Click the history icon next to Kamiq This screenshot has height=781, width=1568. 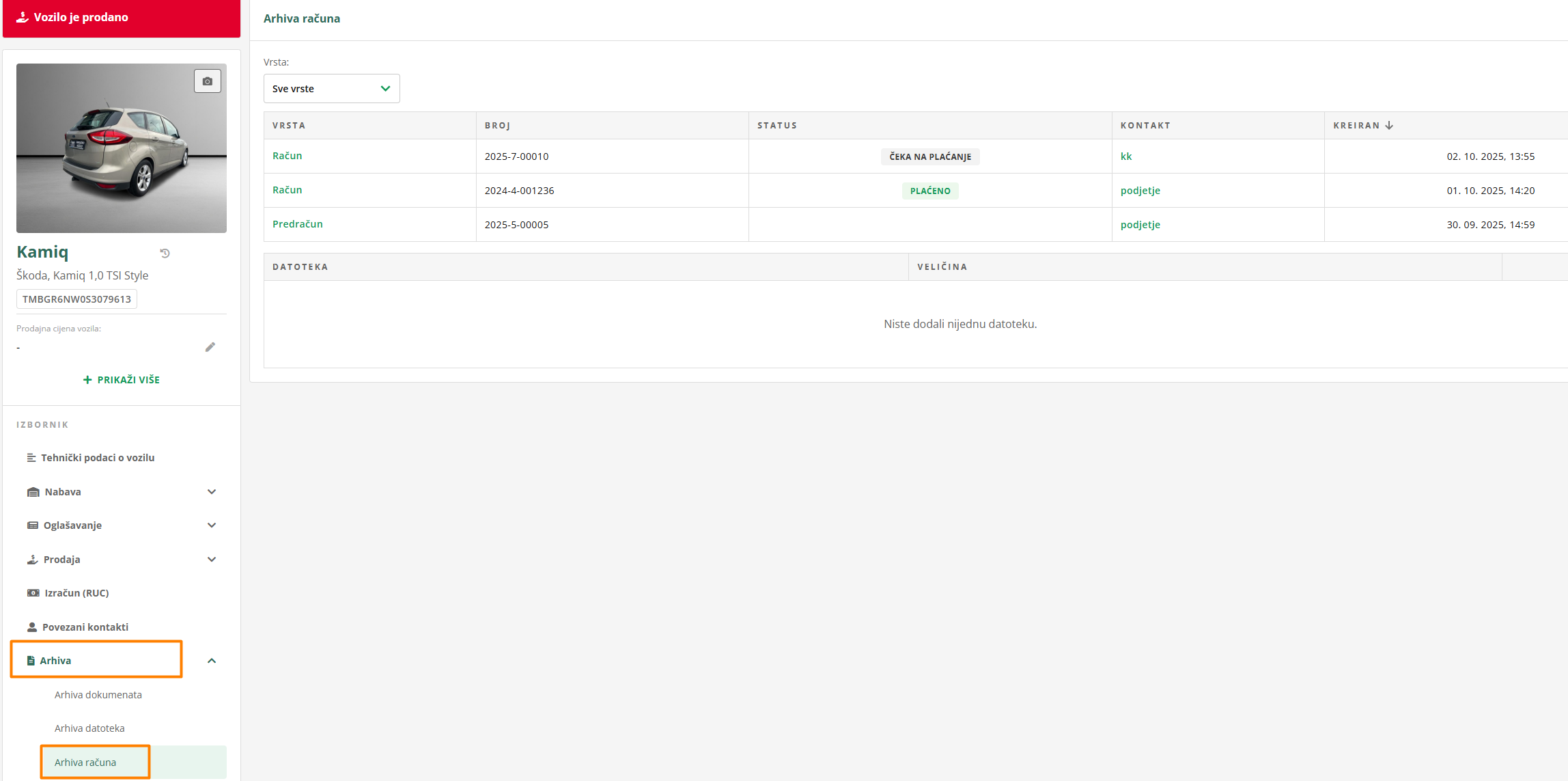[x=165, y=254]
